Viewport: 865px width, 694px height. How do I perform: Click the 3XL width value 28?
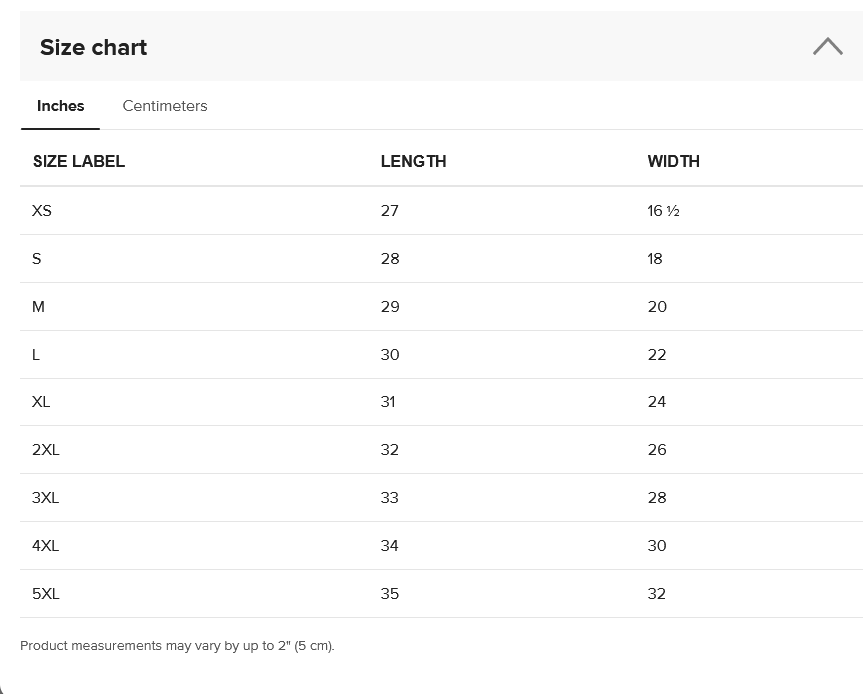coord(657,498)
